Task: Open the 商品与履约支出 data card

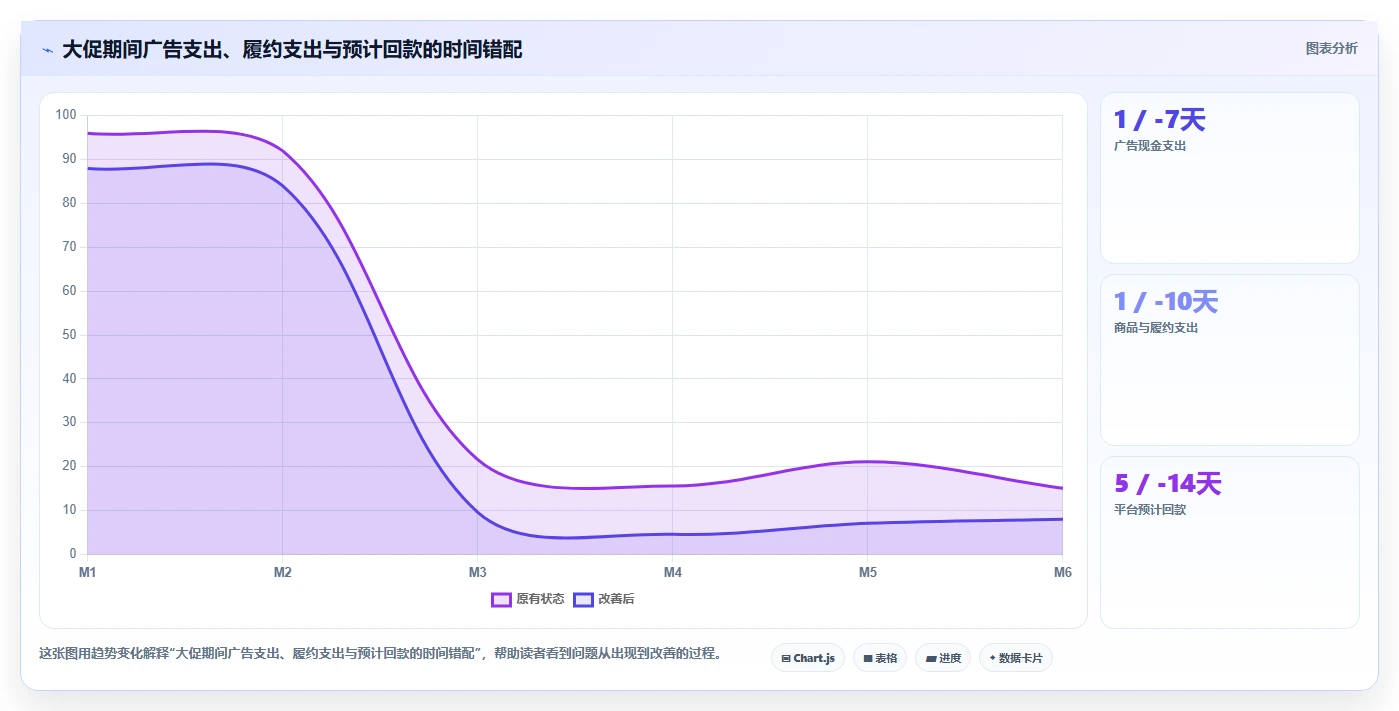Action: [1230, 360]
